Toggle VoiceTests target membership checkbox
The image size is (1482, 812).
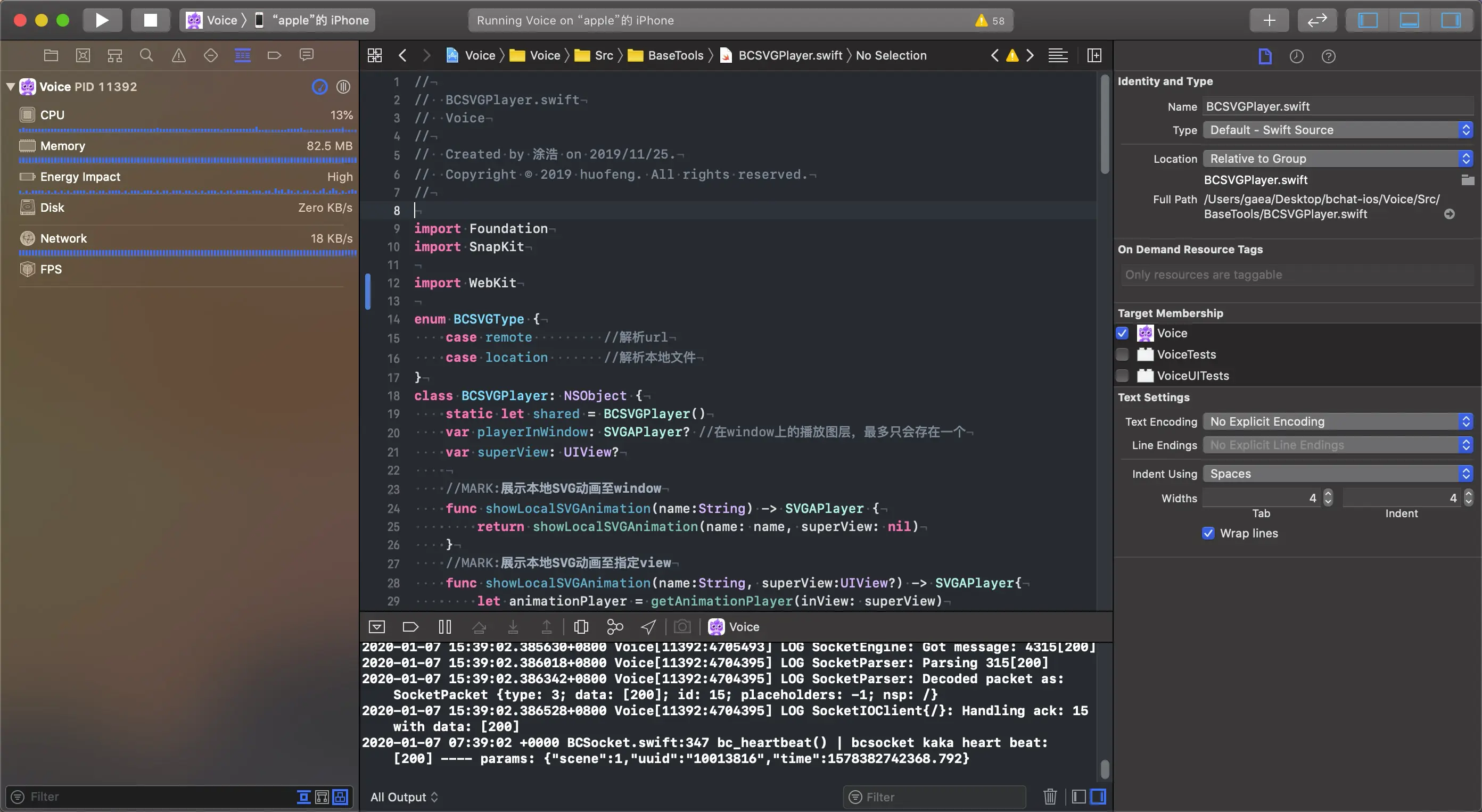(x=1122, y=354)
